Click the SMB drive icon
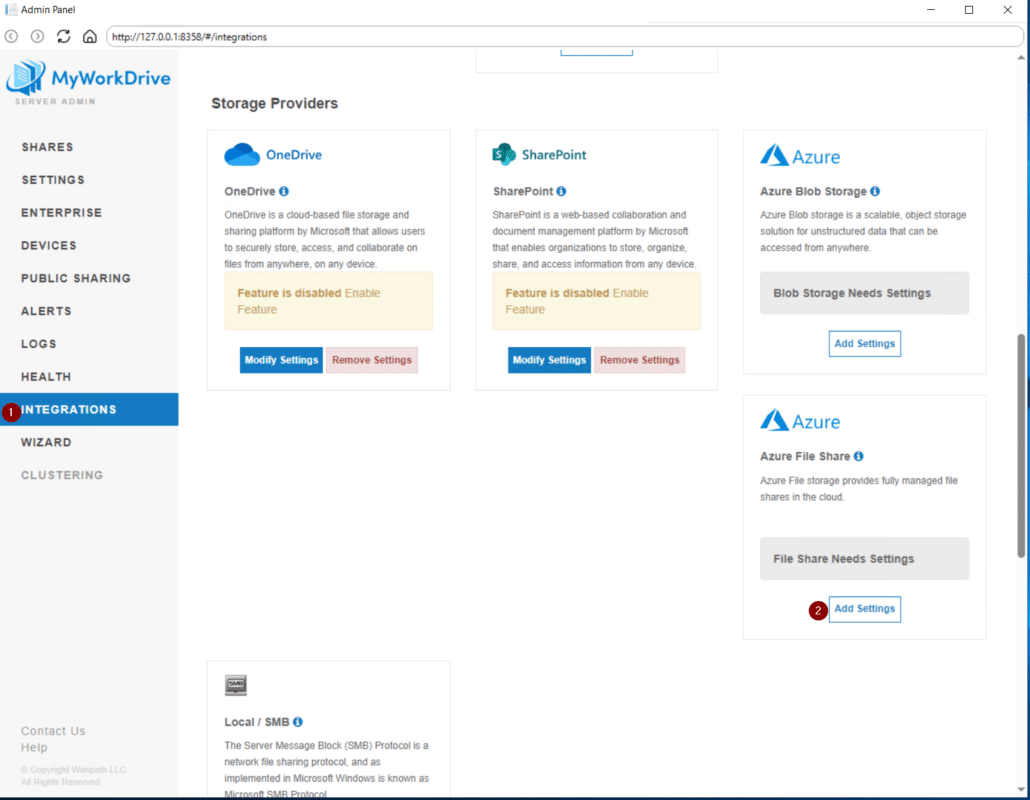 pyautogui.click(x=236, y=684)
